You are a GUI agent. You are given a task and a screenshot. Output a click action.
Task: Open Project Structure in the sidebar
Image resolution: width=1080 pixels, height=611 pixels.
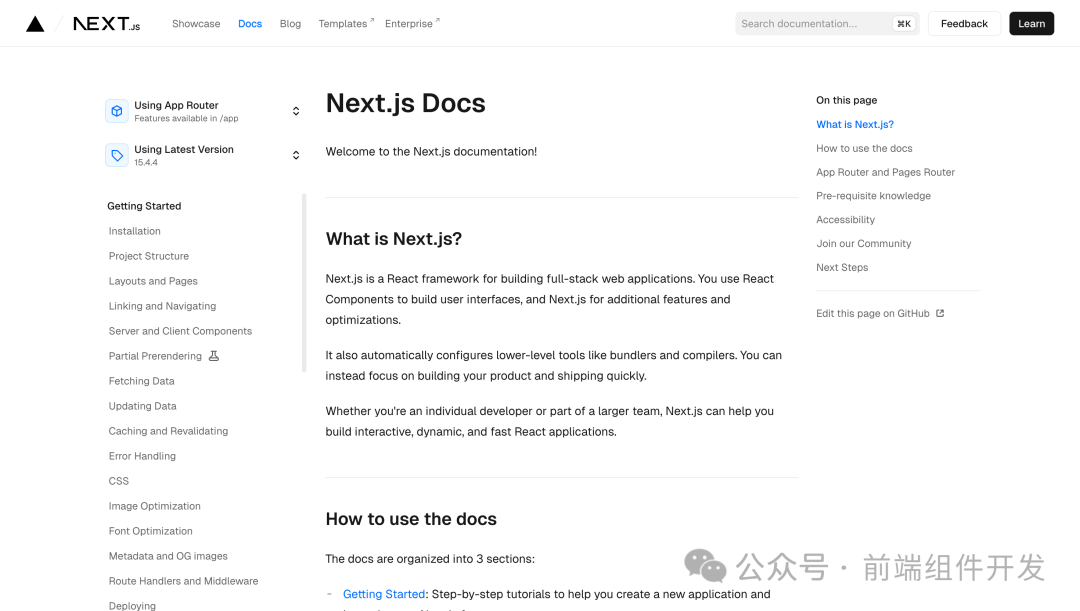(149, 256)
